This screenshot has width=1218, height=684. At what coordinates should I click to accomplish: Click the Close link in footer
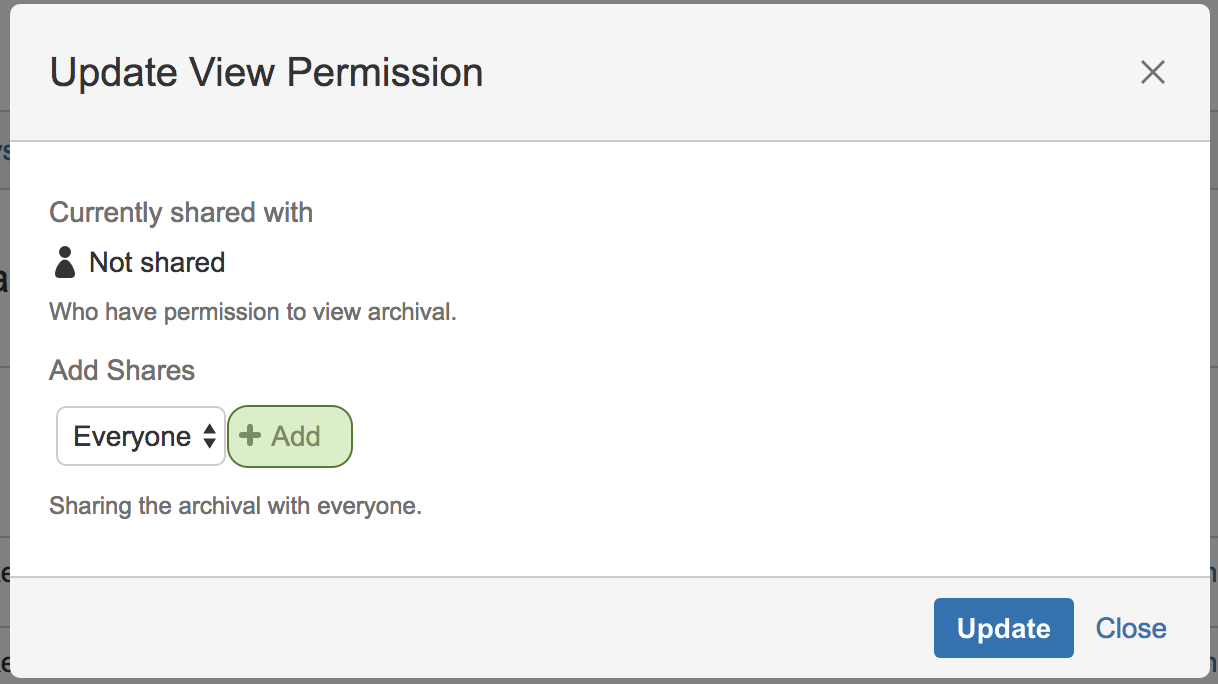coord(1131,628)
